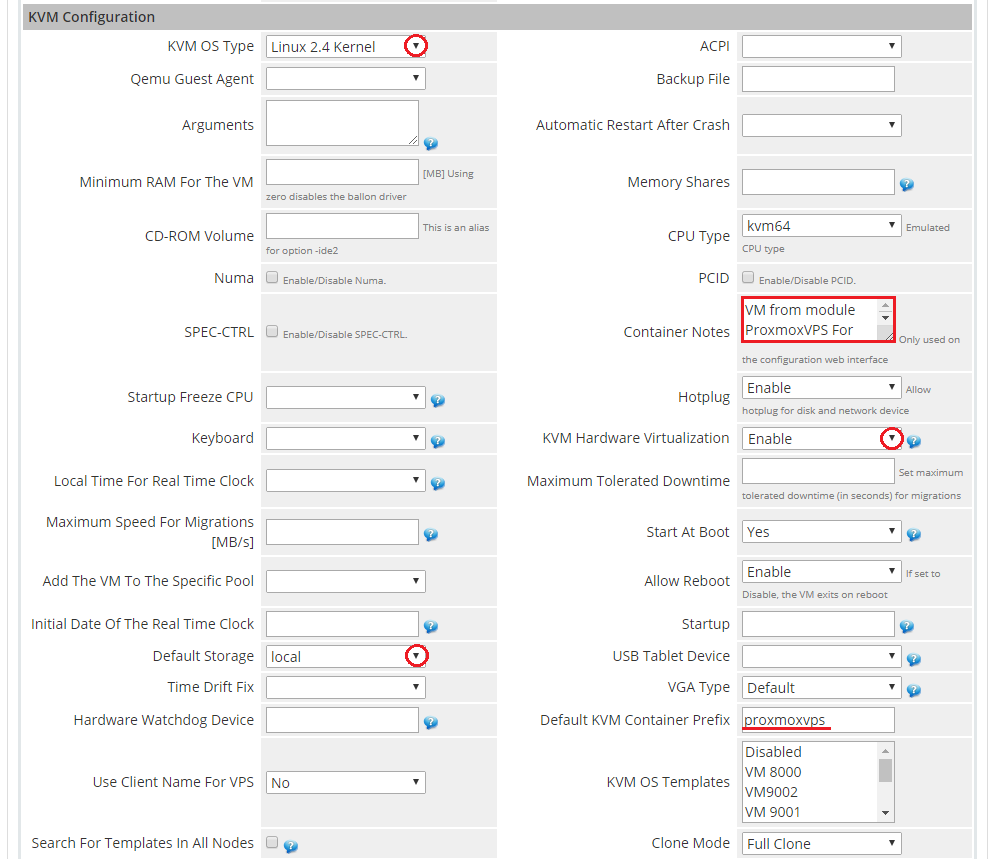Open the VGA Type dropdown

(822, 687)
